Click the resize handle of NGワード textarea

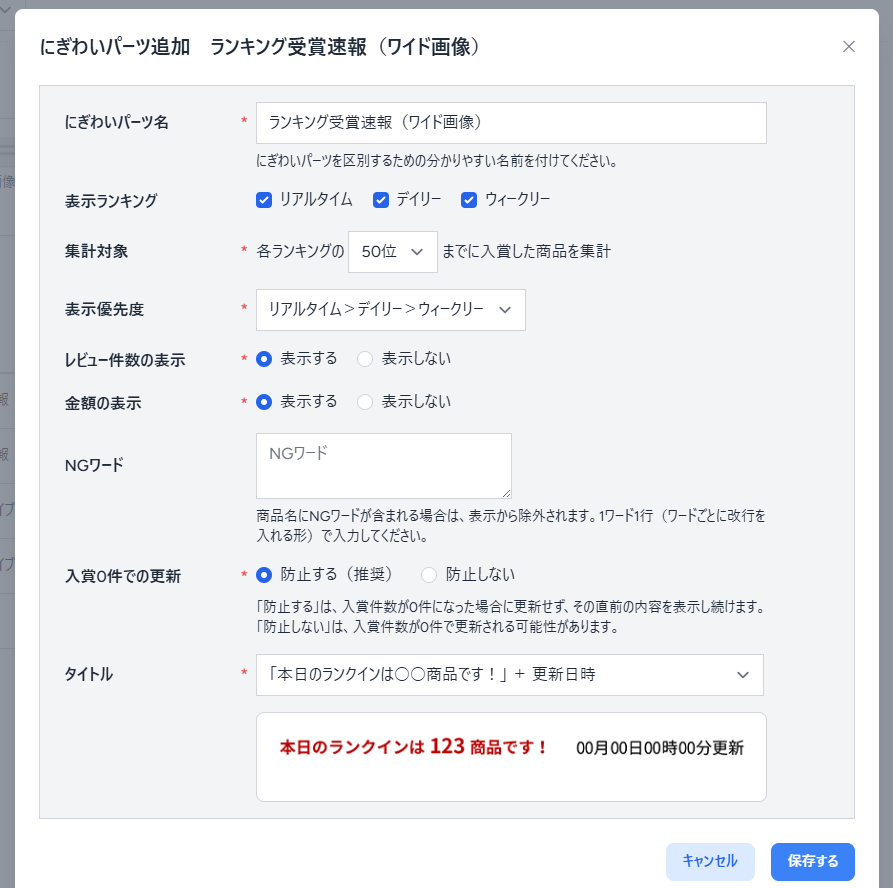tap(507, 493)
